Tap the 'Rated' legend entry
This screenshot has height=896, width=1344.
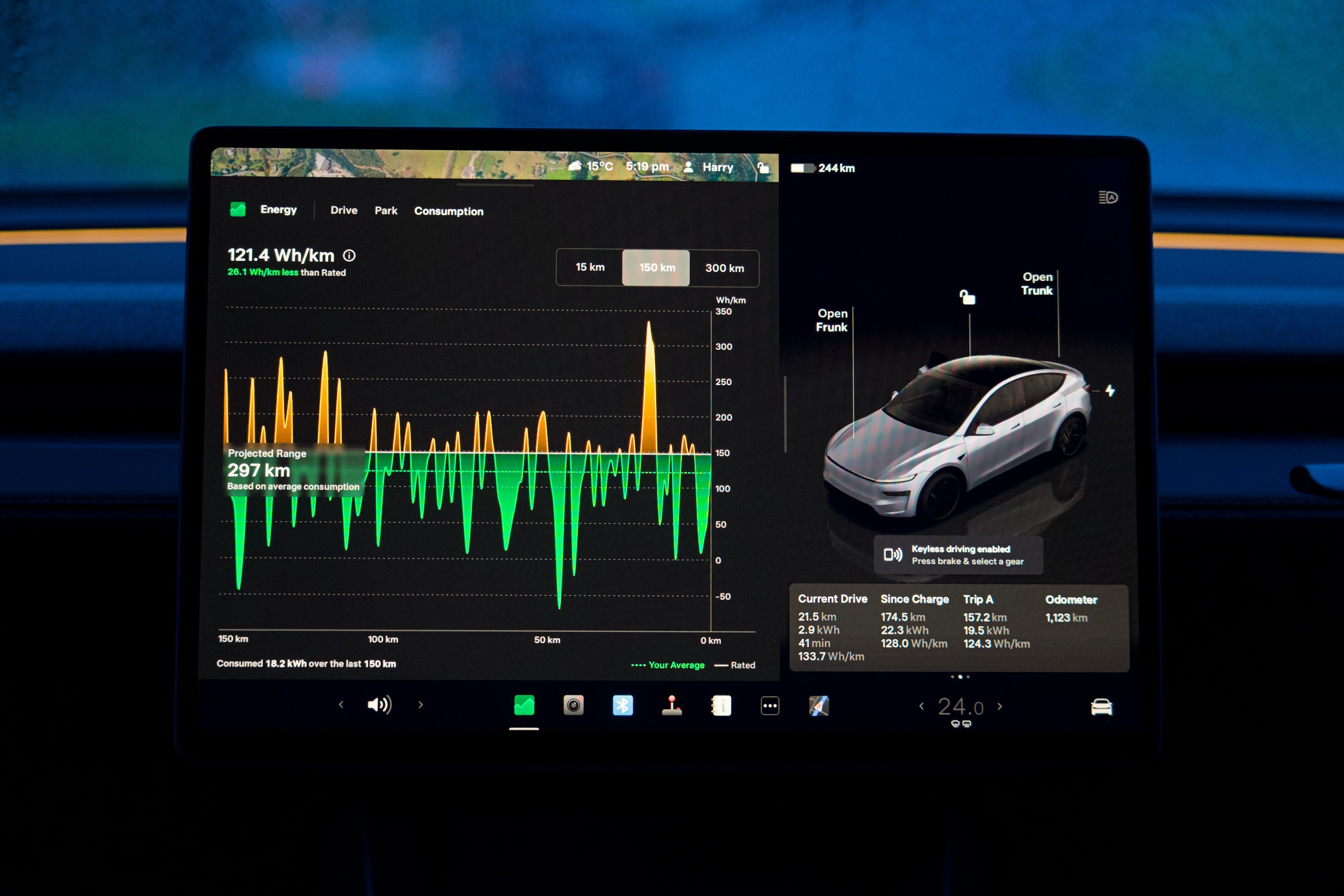pos(735,665)
